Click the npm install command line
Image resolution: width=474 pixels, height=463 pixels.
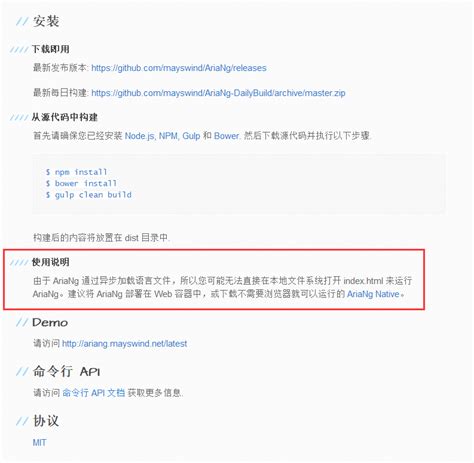[76, 172]
